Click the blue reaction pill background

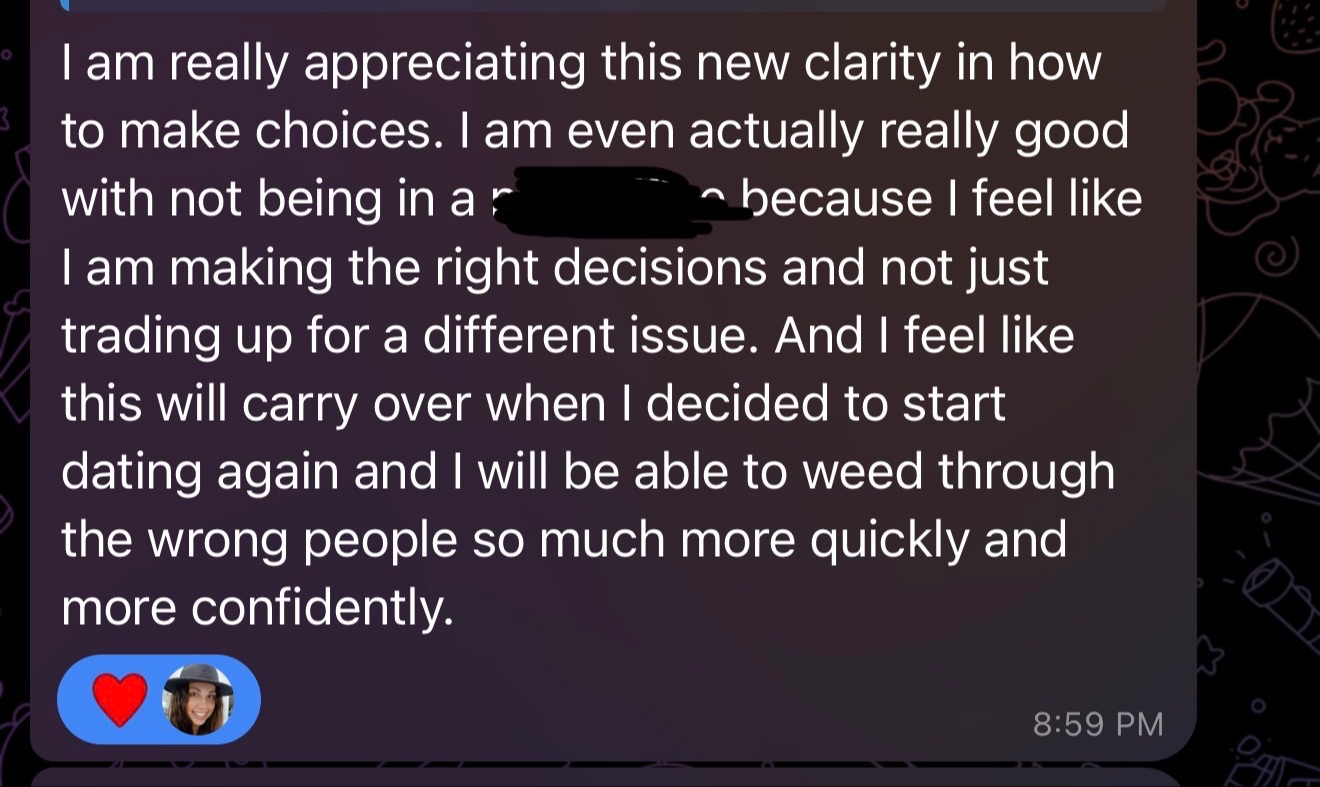pyautogui.click(x=159, y=700)
